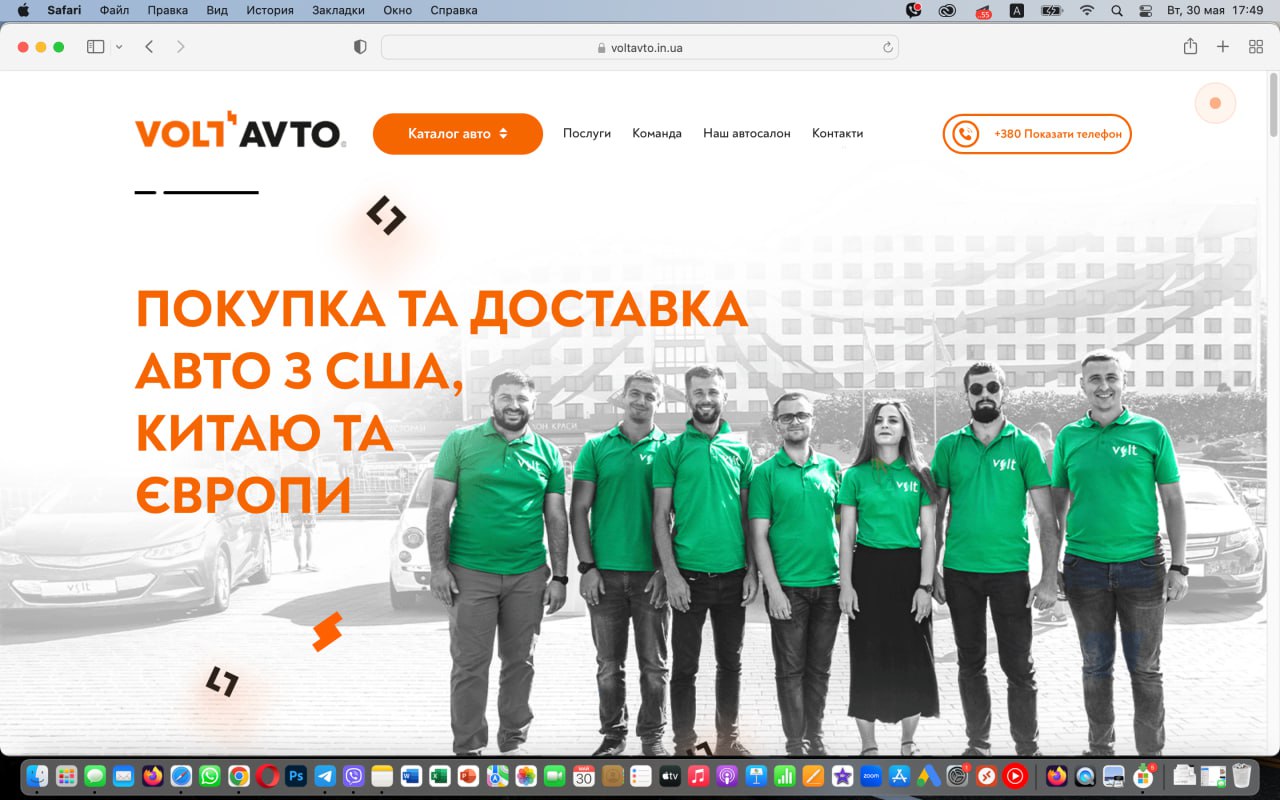
Task: Open Photos from the Dock
Action: pos(526,776)
